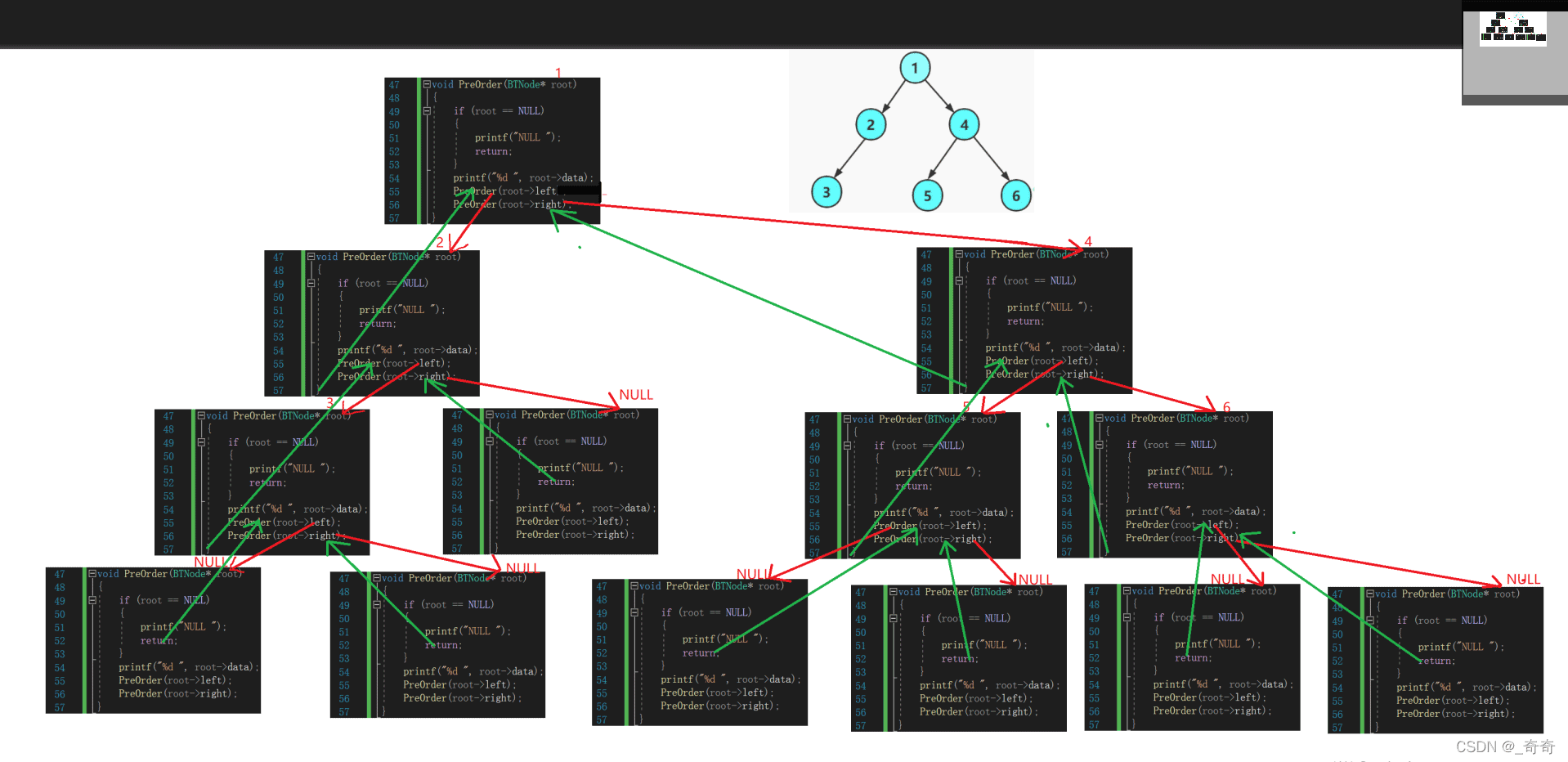Open the navigator thumbnail preview at top right

(1513, 29)
